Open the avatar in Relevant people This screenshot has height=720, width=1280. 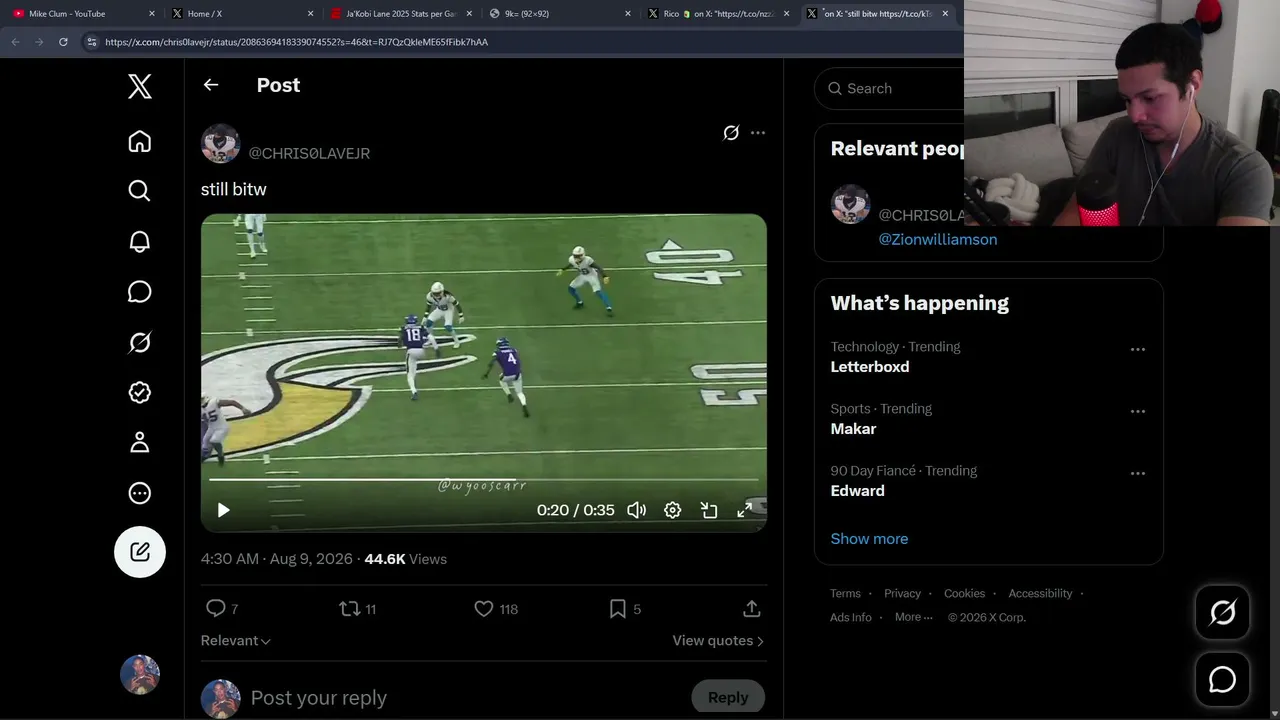(x=850, y=205)
